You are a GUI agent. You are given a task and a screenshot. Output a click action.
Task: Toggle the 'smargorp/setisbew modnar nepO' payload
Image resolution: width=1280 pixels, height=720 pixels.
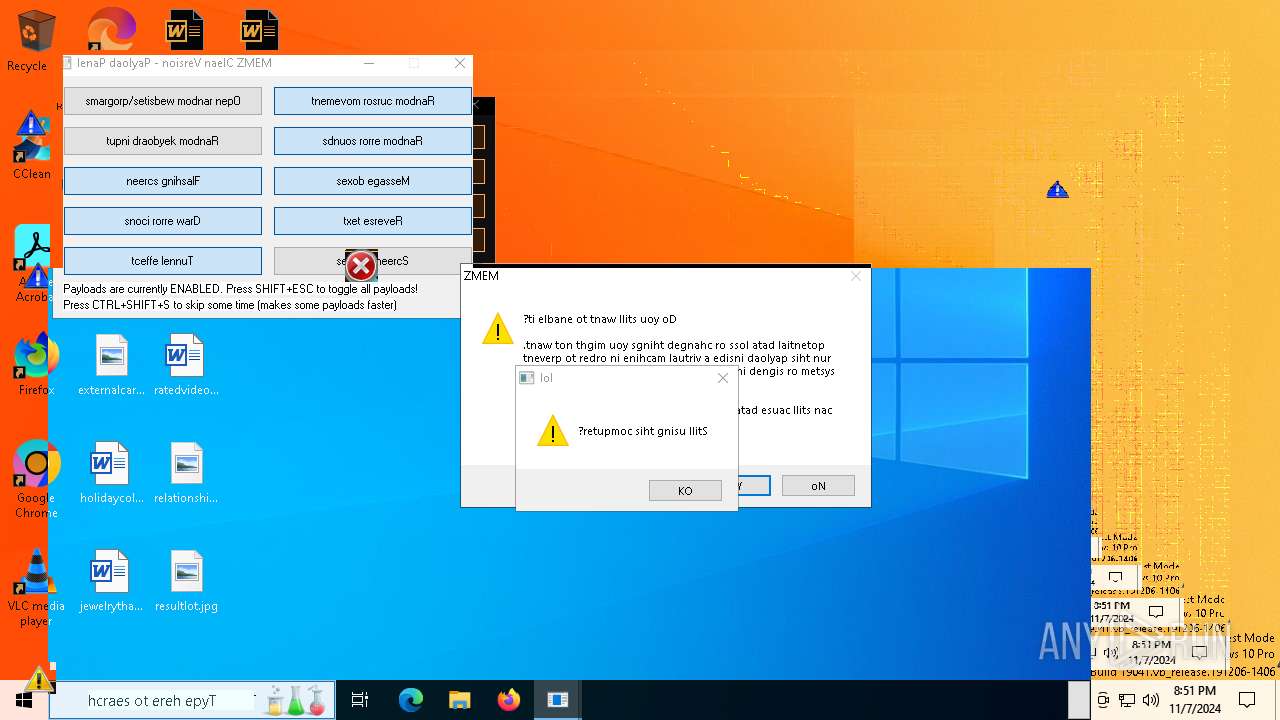[x=163, y=101]
